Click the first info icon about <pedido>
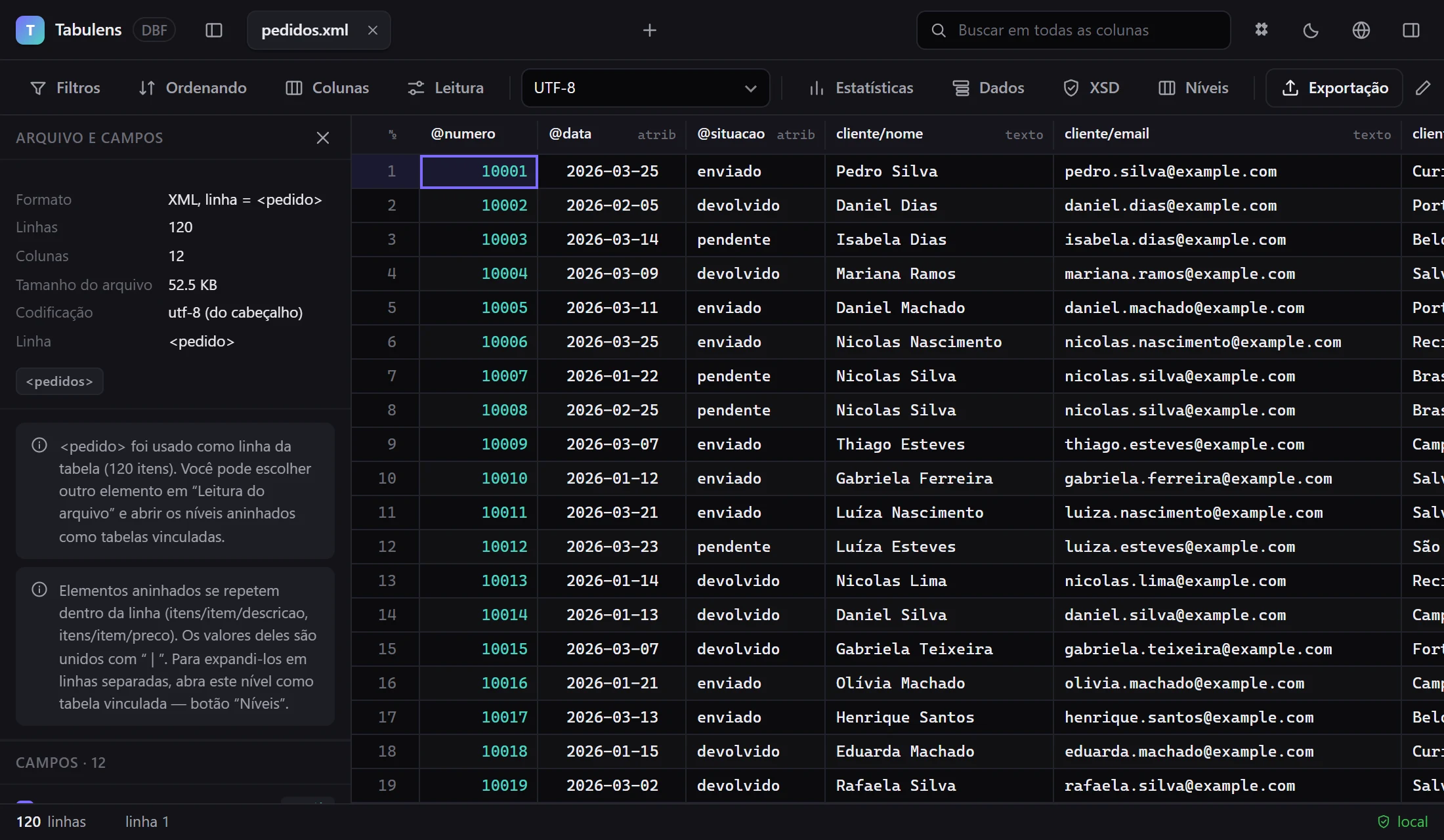 tap(39, 446)
